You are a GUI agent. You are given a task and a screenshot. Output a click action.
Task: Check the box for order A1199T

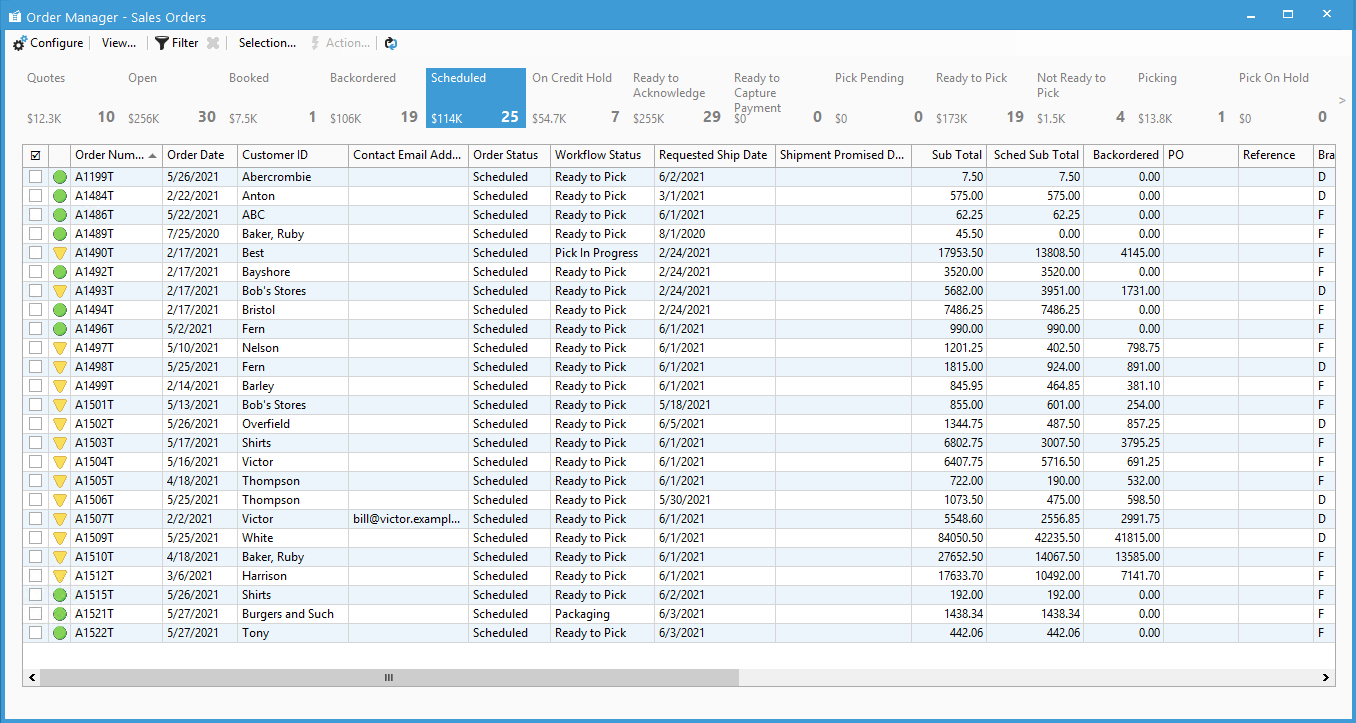click(x=36, y=177)
